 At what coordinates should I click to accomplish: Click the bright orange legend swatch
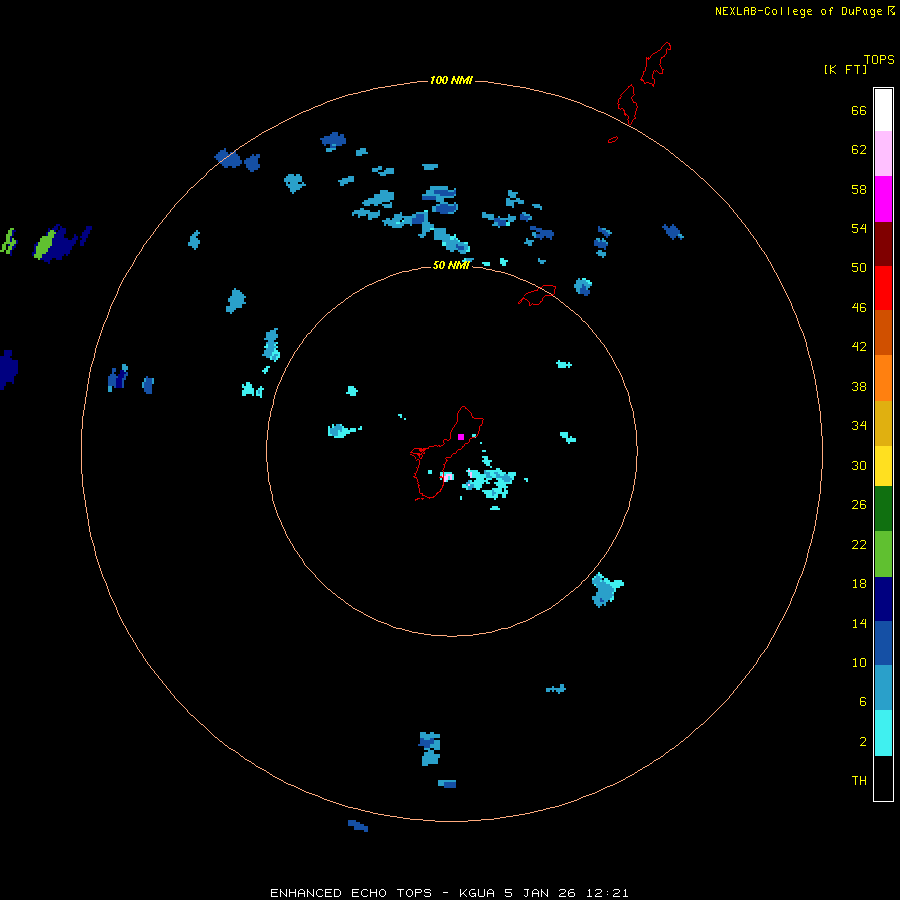click(x=883, y=378)
